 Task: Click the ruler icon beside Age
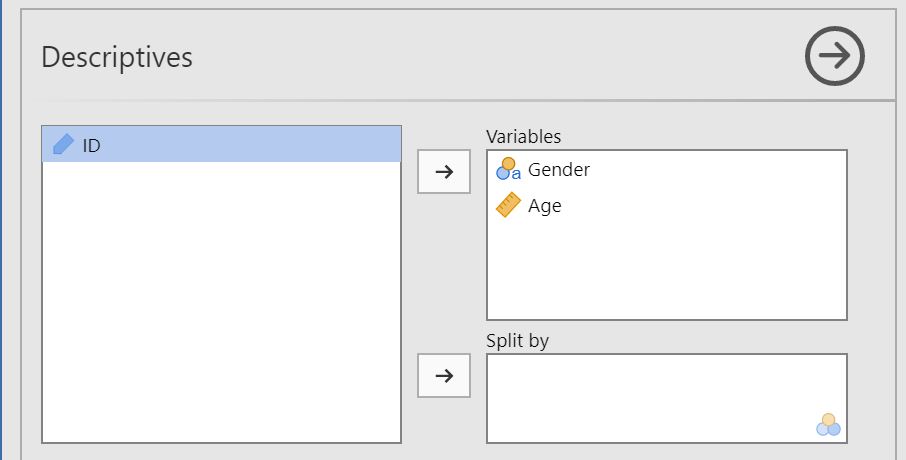pos(508,206)
